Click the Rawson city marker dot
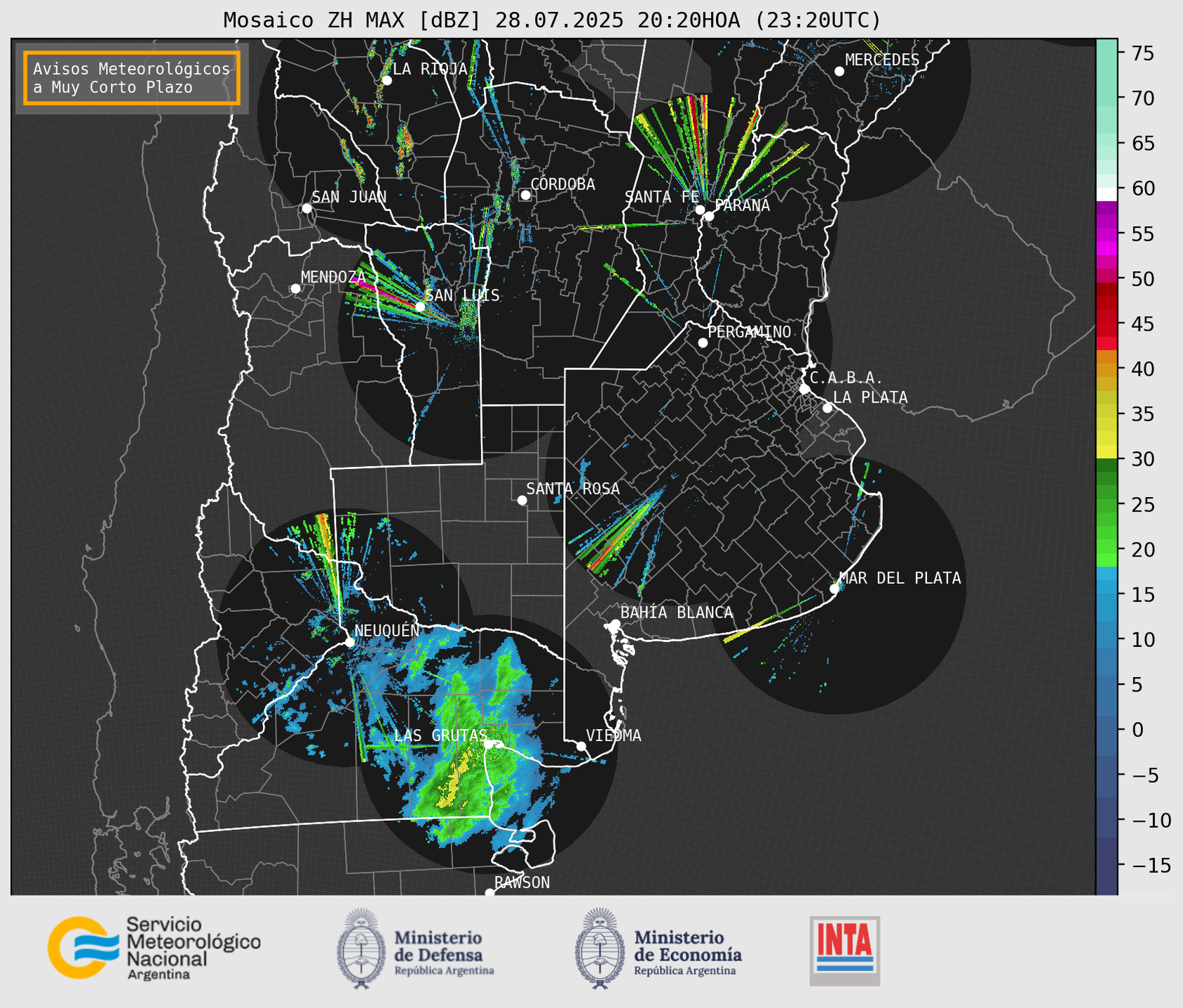1183x1008 pixels. (x=489, y=893)
